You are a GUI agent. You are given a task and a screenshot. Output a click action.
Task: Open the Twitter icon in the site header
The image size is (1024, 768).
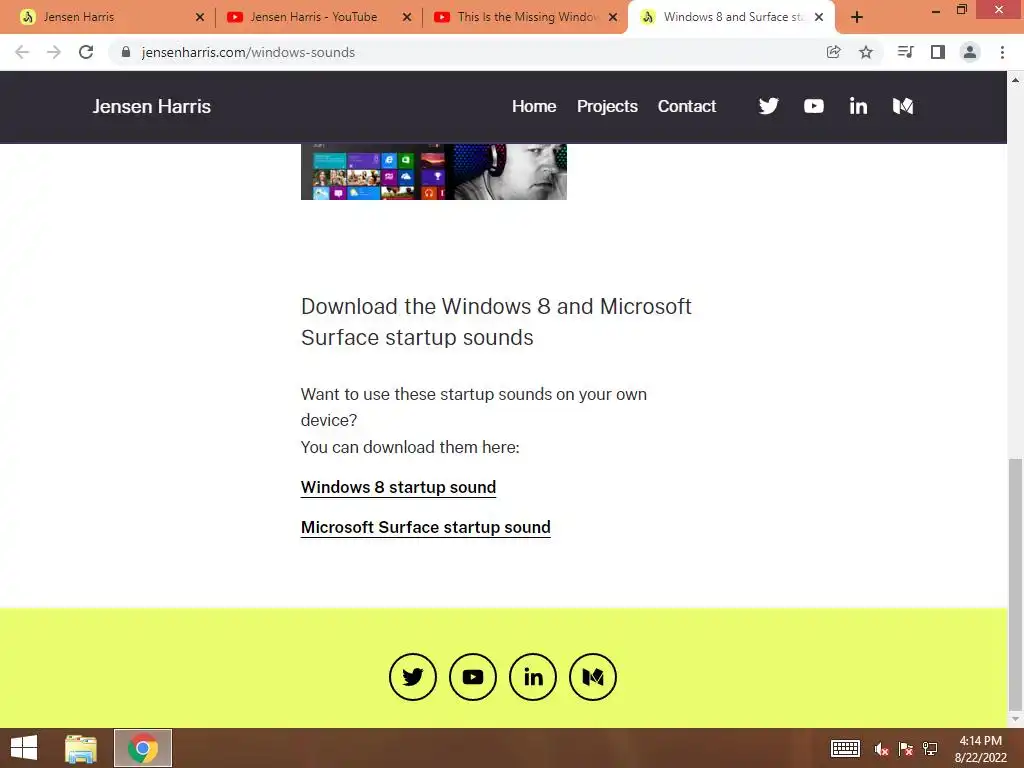(769, 106)
